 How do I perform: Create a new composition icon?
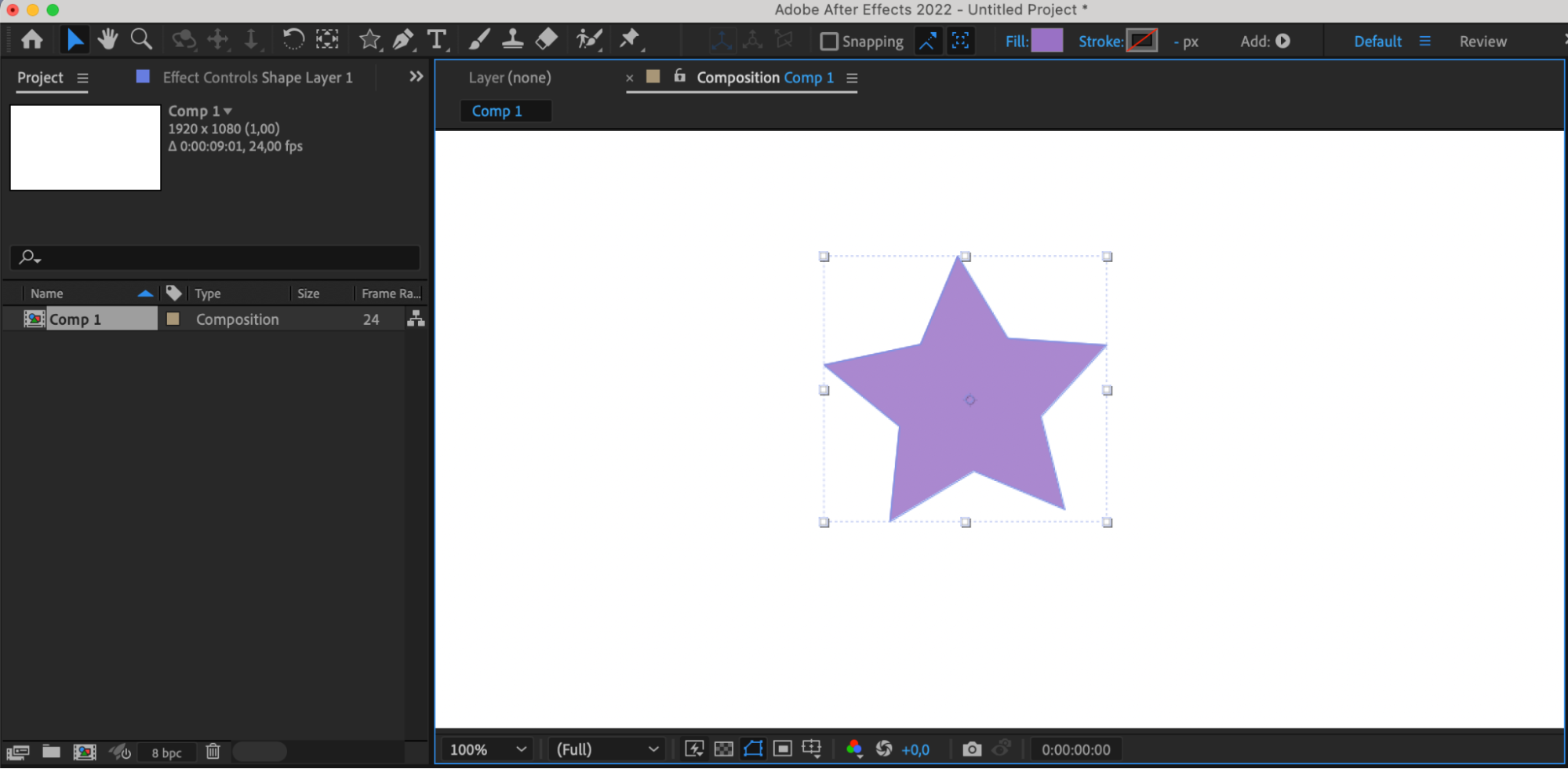[85, 752]
